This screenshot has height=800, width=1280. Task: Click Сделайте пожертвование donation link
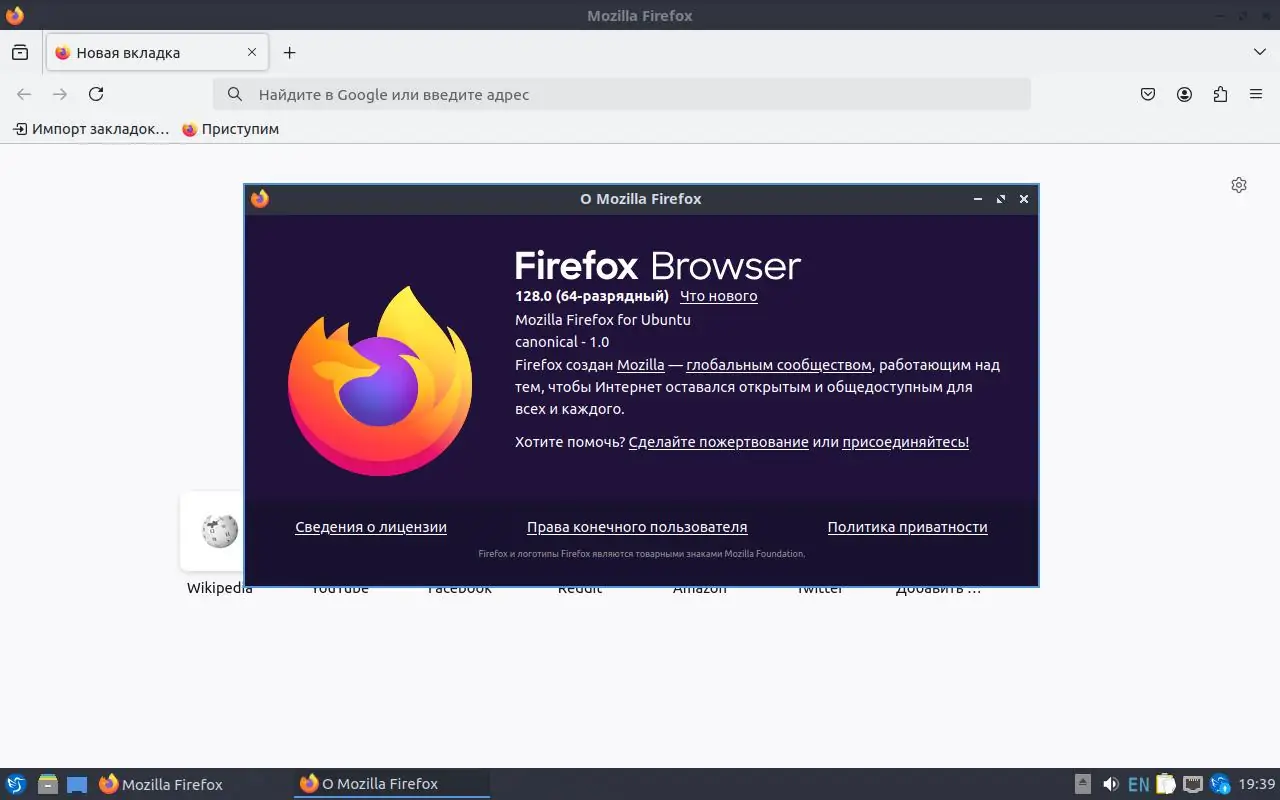coord(719,442)
